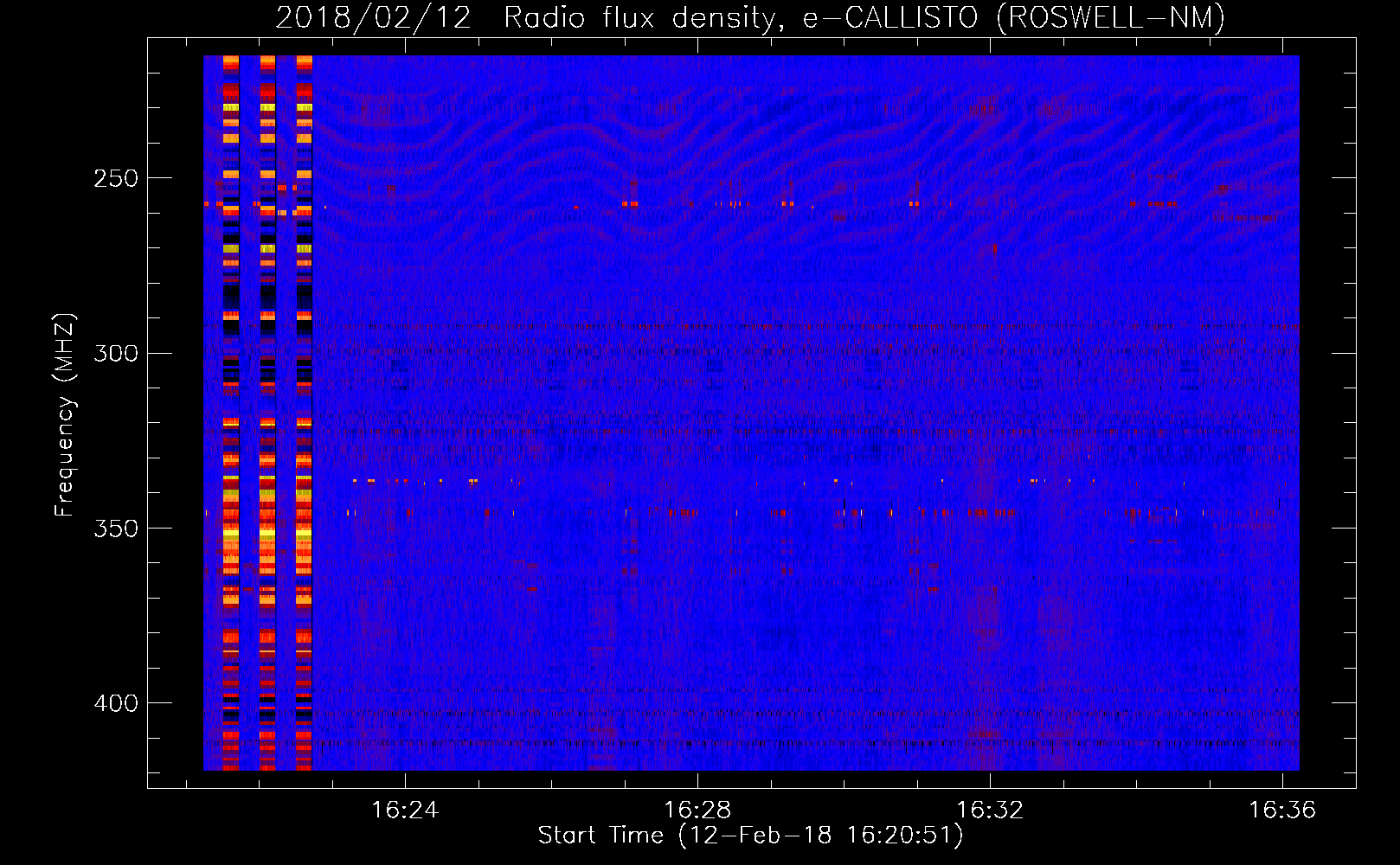Click the 16:36 time tick label
The width and height of the screenshot is (1400, 865).
(x=1281, y=810)
